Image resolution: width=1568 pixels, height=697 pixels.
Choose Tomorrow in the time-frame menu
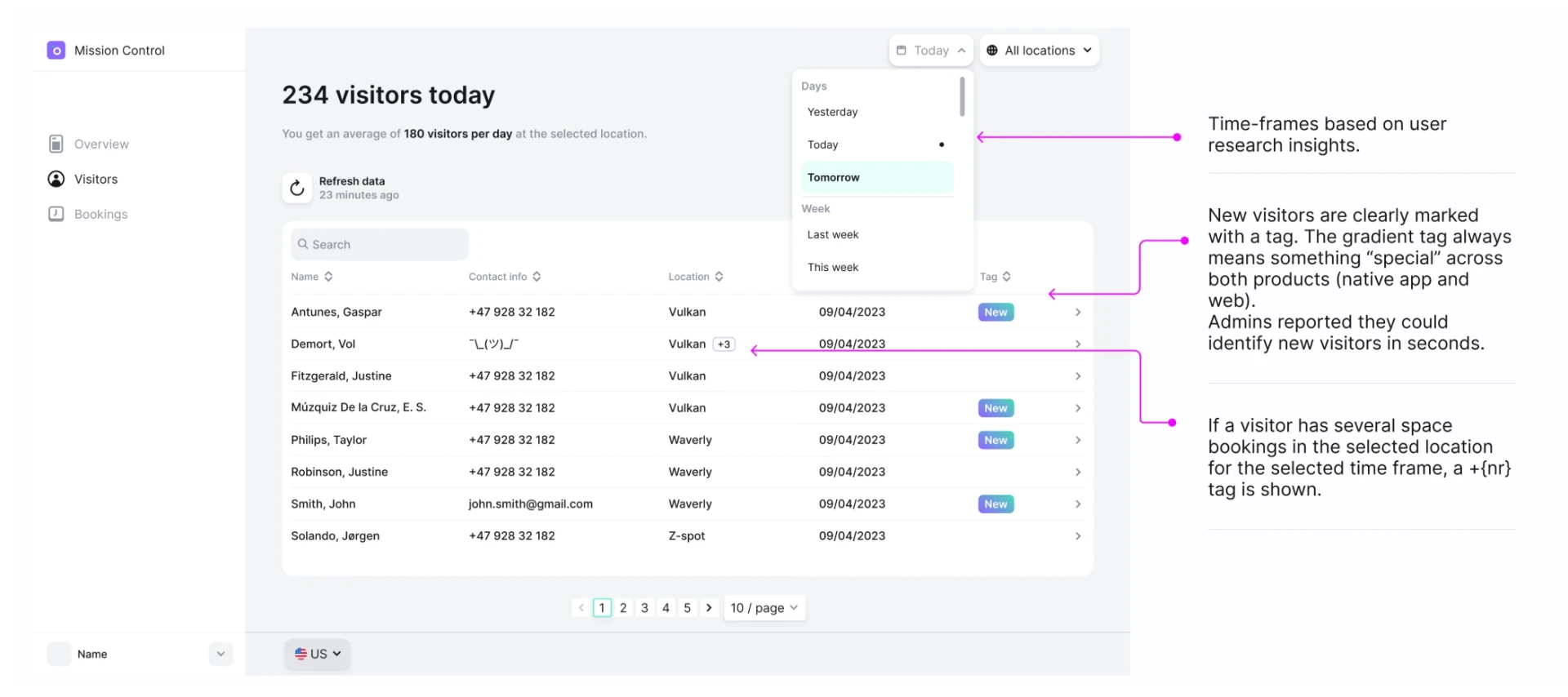[877, 178]
